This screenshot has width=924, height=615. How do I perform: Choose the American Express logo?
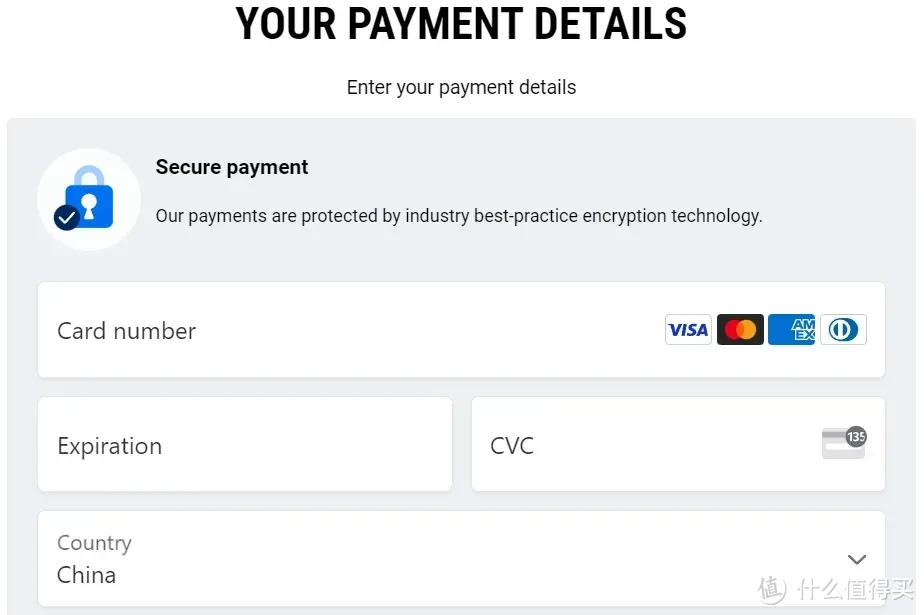[791, 329]
